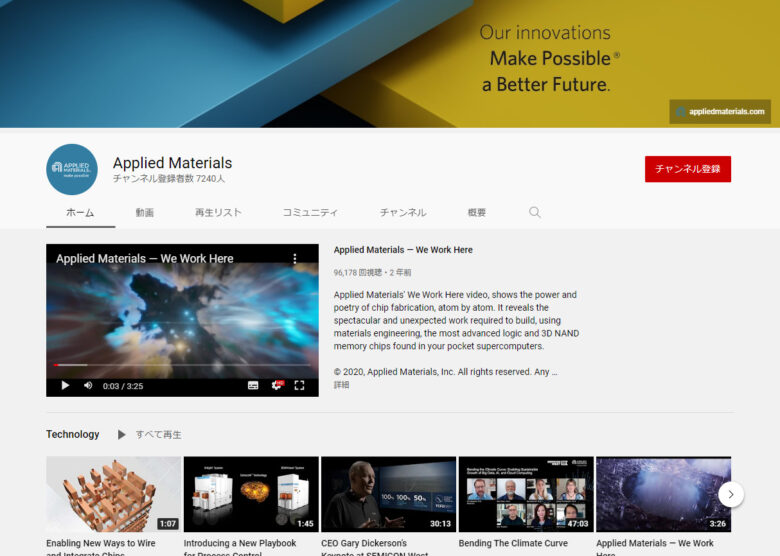This screenshot has width=780, height=556.
Task: Toggle subtitles on the video player
Action: coord(253,385)
